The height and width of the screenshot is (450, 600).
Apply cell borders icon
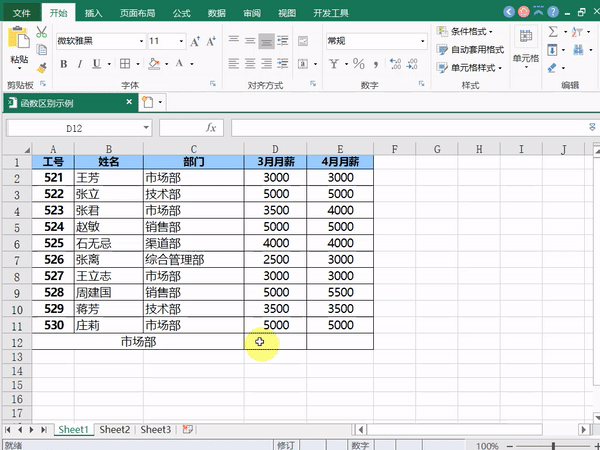click(x=125, y=64)
